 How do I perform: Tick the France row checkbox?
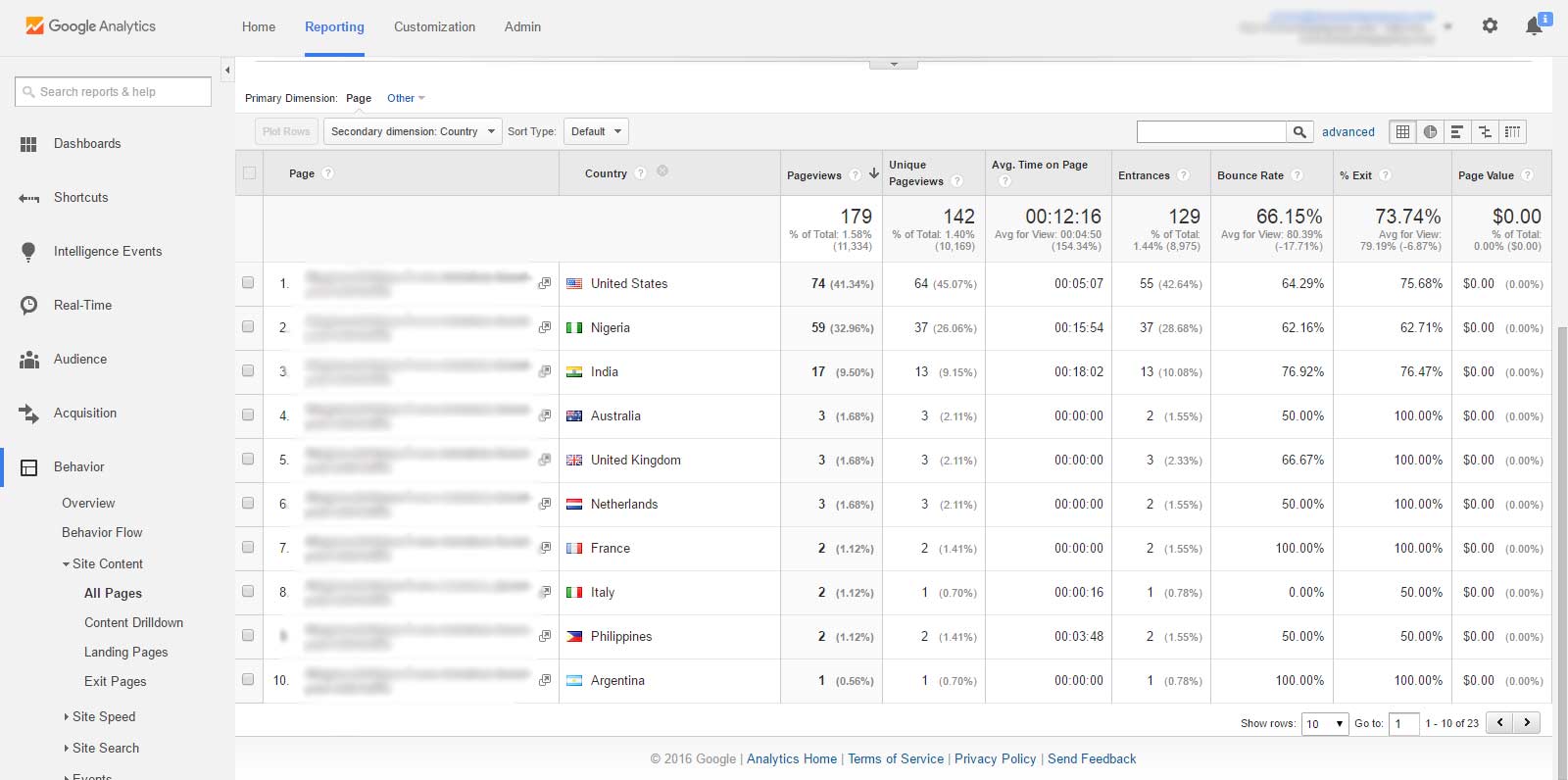click(x=248, y=547)
